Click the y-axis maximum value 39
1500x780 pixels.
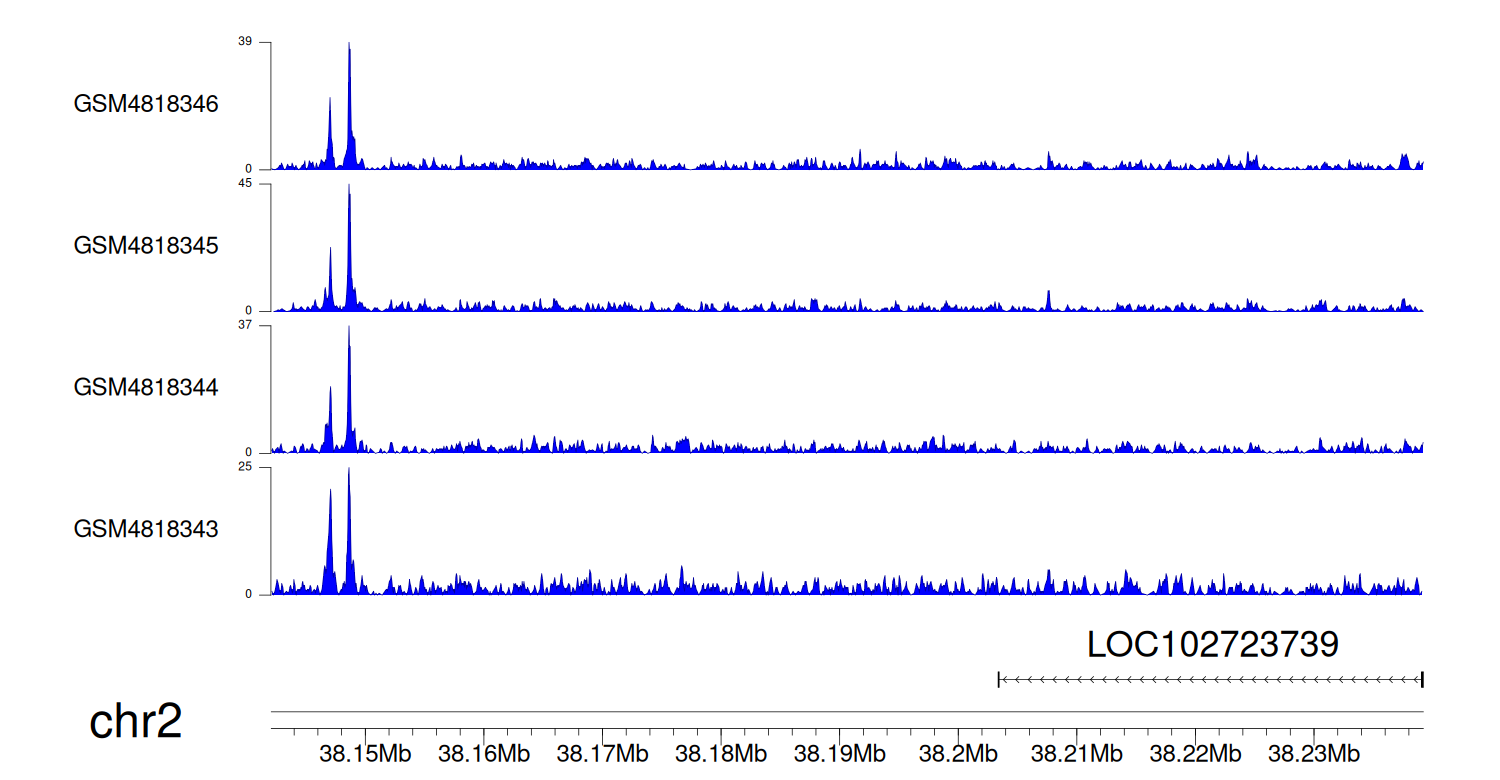click(245, 42)
